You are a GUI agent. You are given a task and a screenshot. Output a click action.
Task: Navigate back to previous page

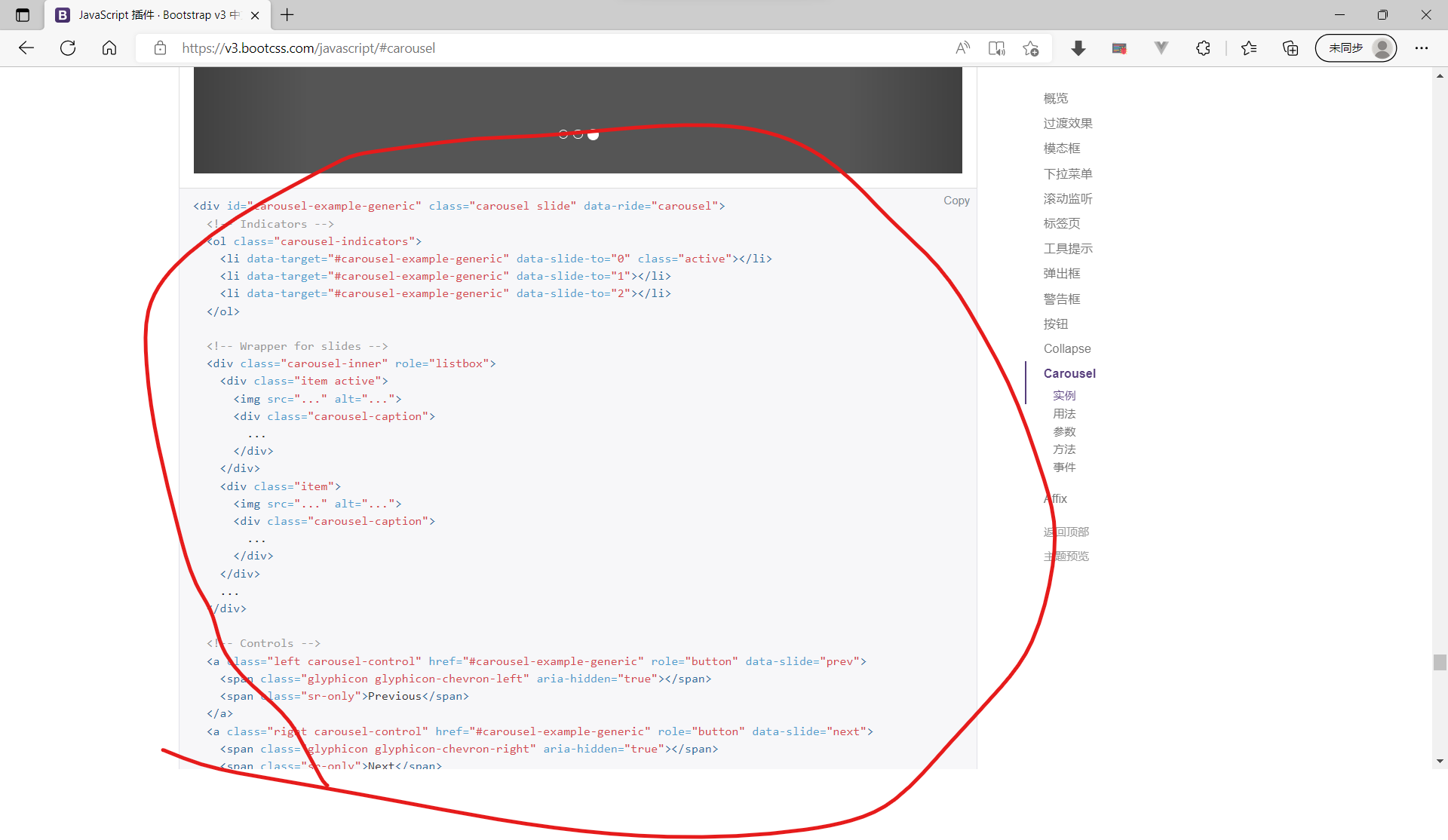tap(26, 48)
